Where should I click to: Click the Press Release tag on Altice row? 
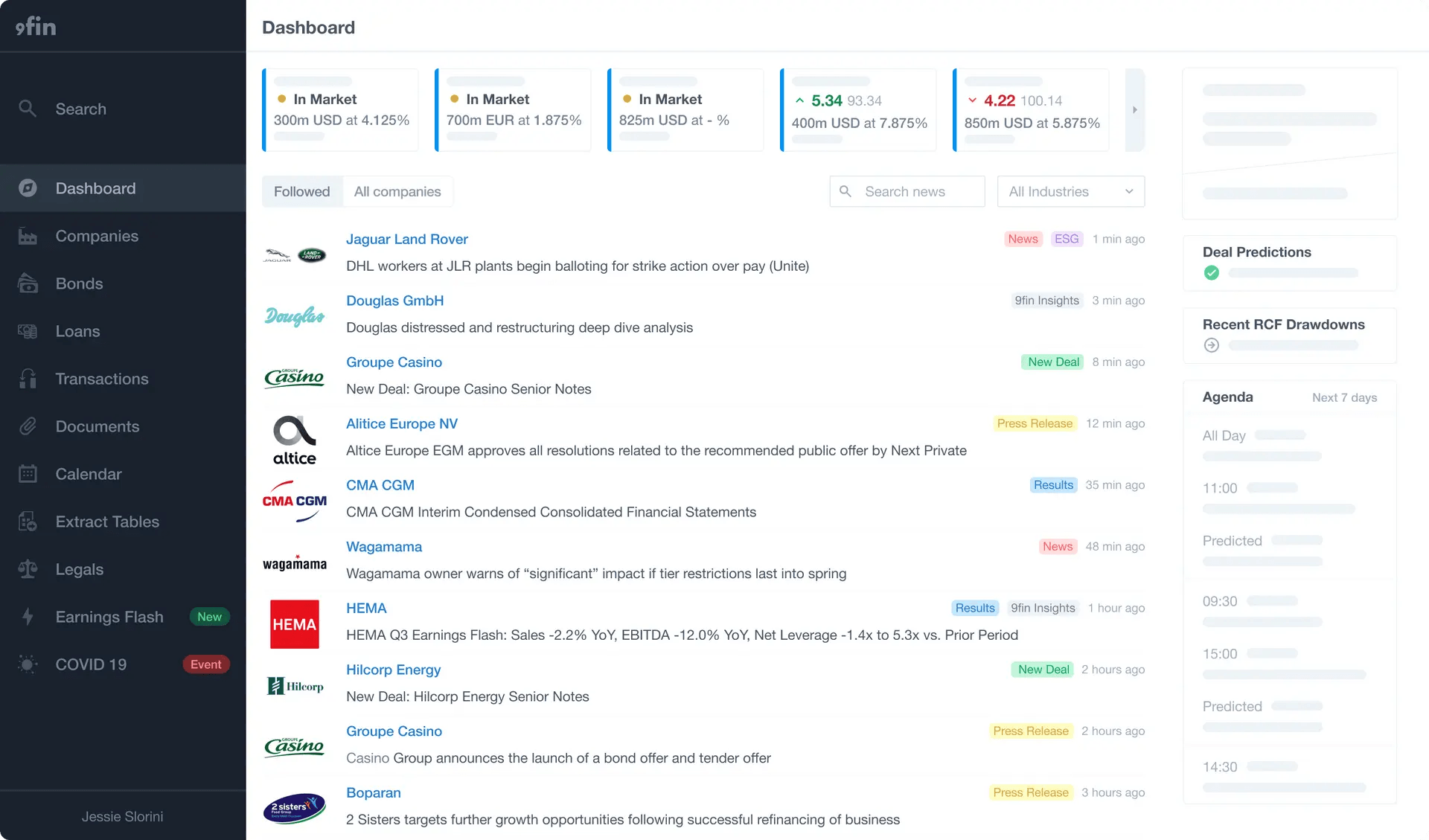1035,423
